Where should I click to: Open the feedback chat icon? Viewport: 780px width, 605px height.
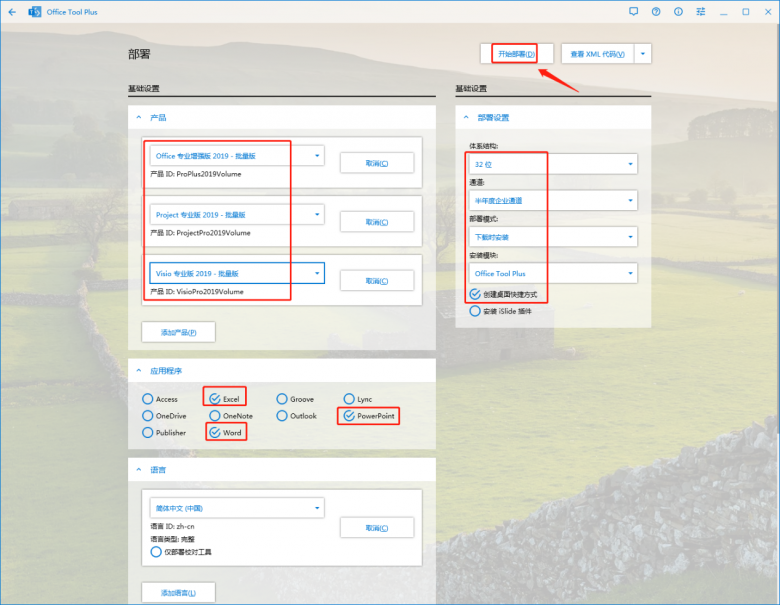click(x=633, y=11)
